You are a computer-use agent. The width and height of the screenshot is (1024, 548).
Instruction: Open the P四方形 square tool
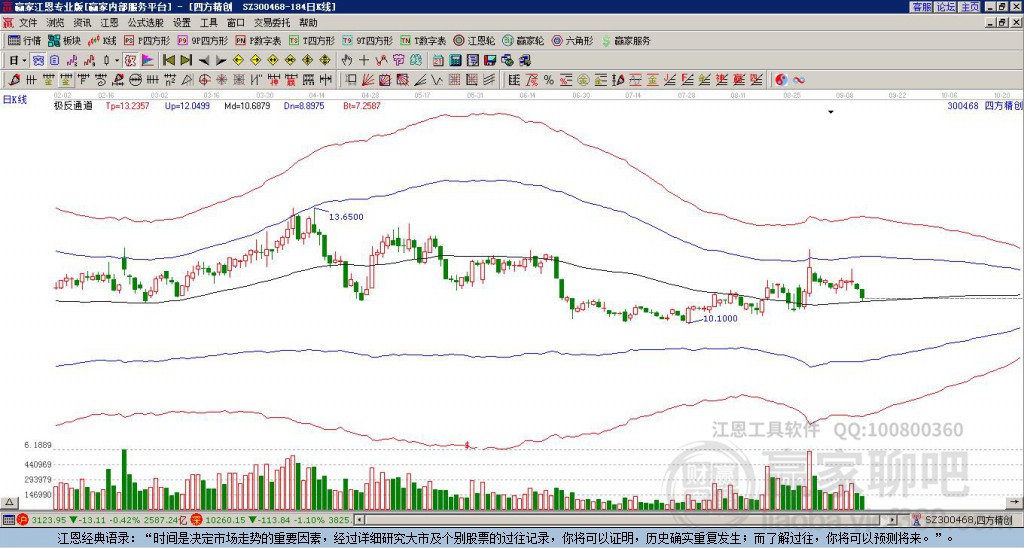point(147,40)
